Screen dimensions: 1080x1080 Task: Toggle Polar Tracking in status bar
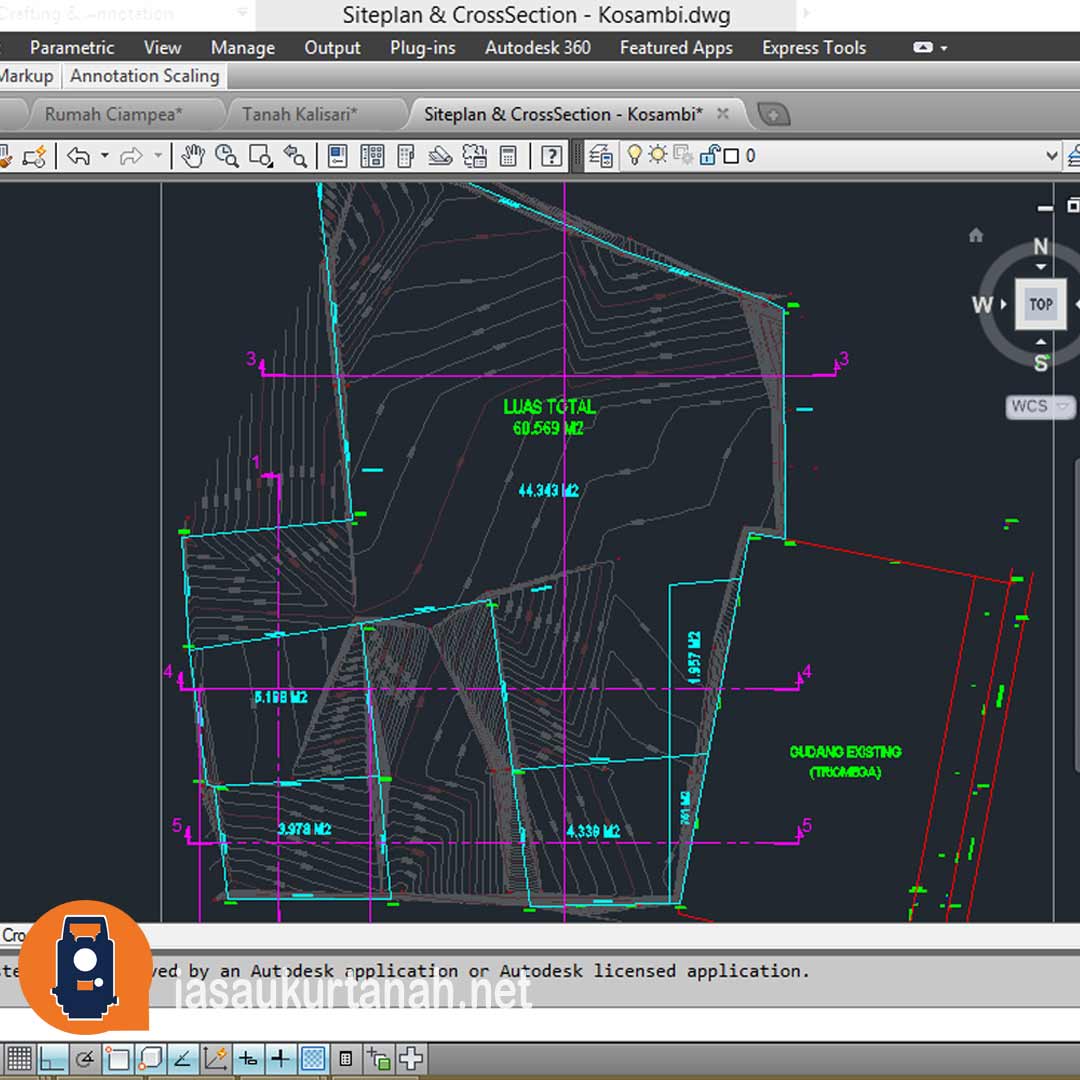point(85,1058)
